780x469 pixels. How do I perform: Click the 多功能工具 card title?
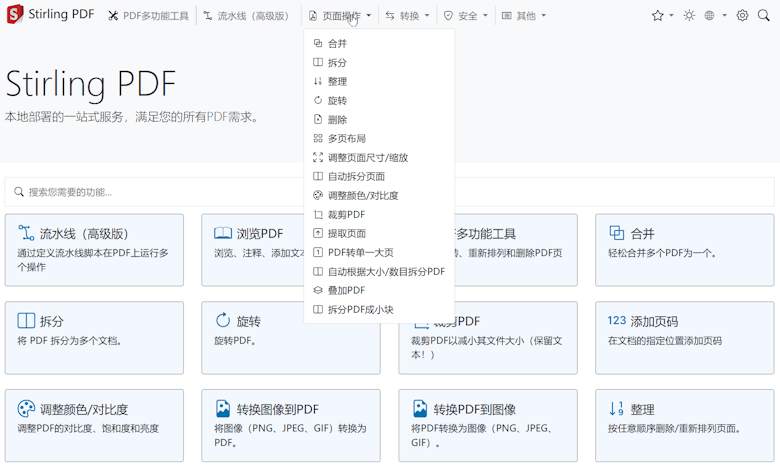[485, 233]
